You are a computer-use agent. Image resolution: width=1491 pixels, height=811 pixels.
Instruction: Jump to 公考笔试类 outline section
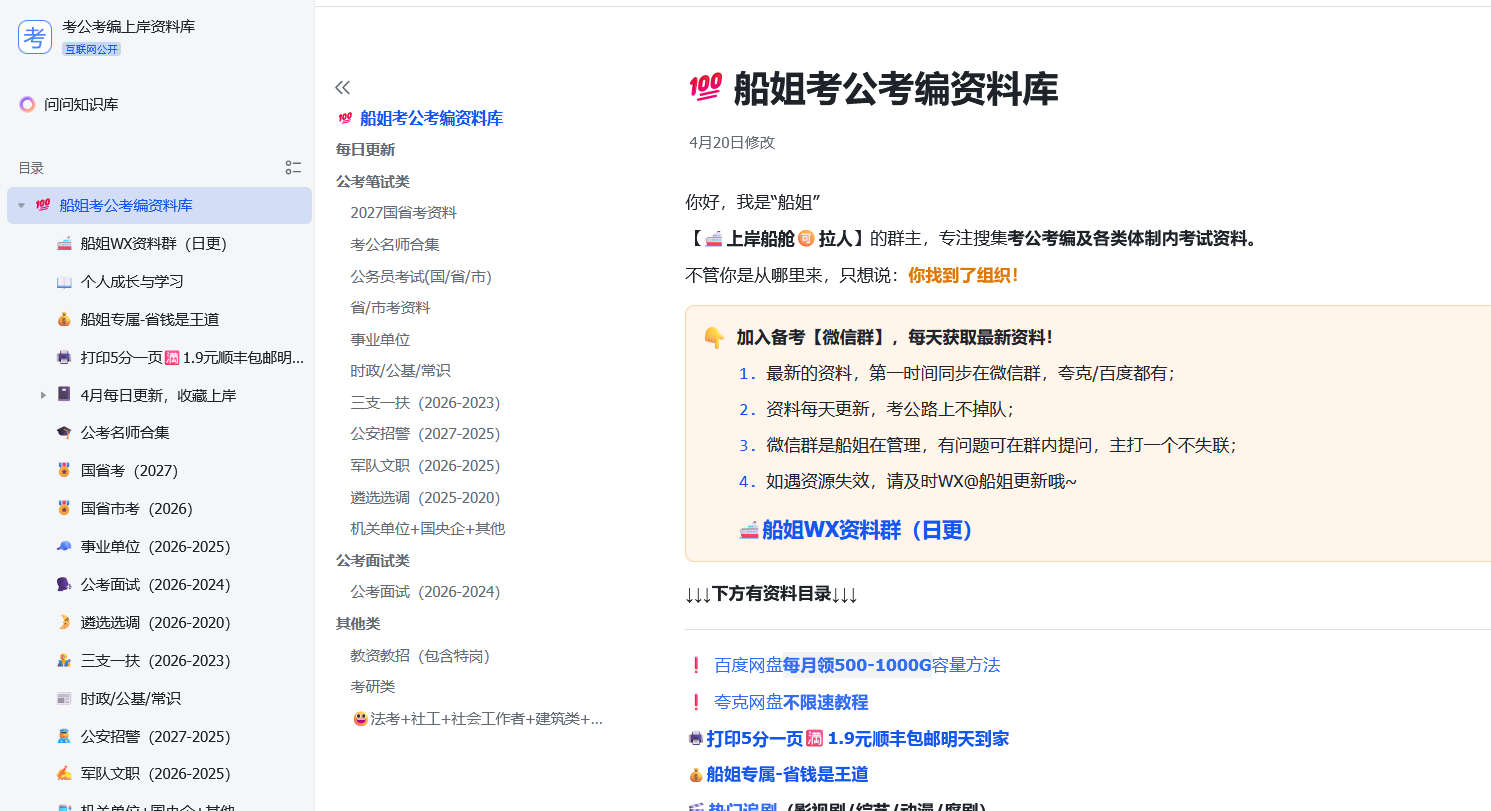tap(373, 181)
